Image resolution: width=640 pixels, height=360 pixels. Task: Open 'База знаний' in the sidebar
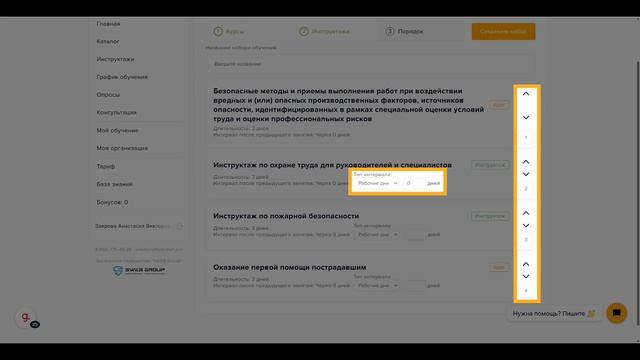click(x=114, y=184)
